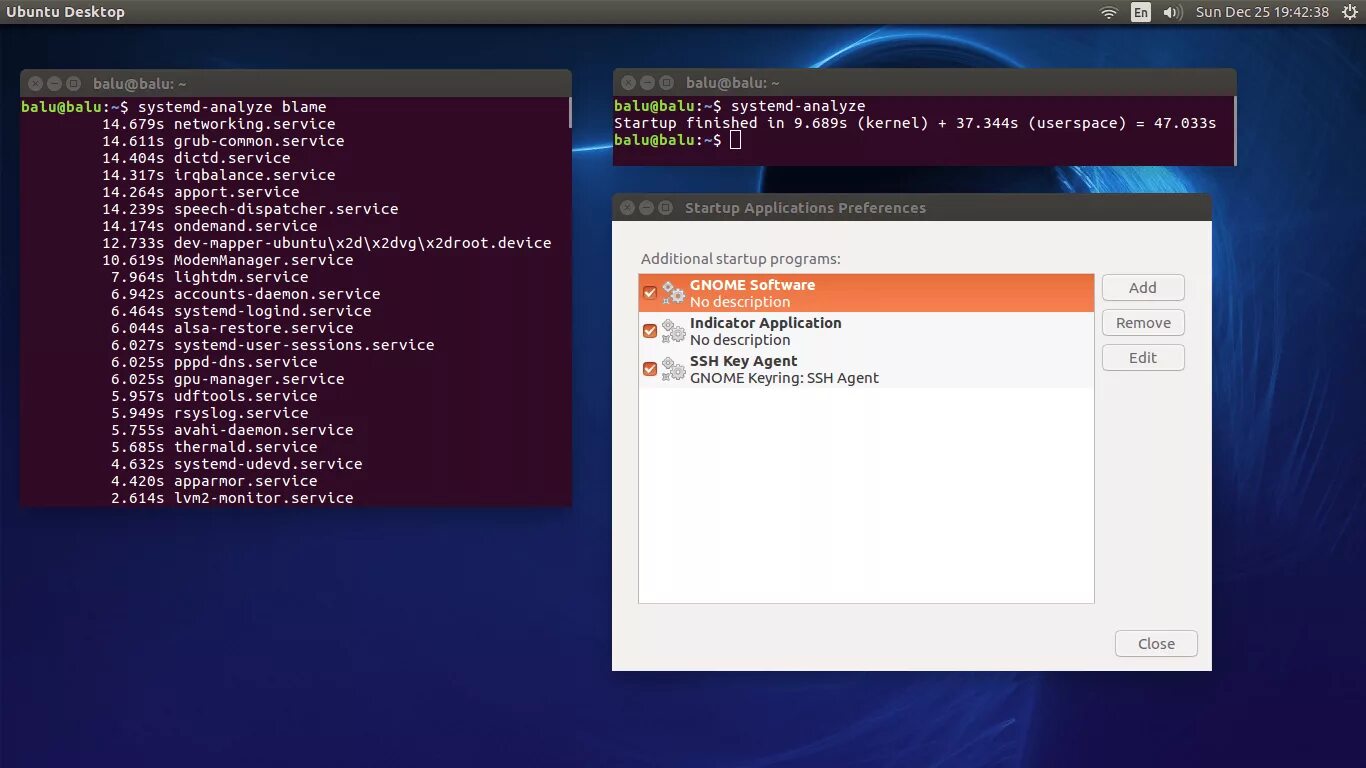Click the Remove button

[1143, 323]
